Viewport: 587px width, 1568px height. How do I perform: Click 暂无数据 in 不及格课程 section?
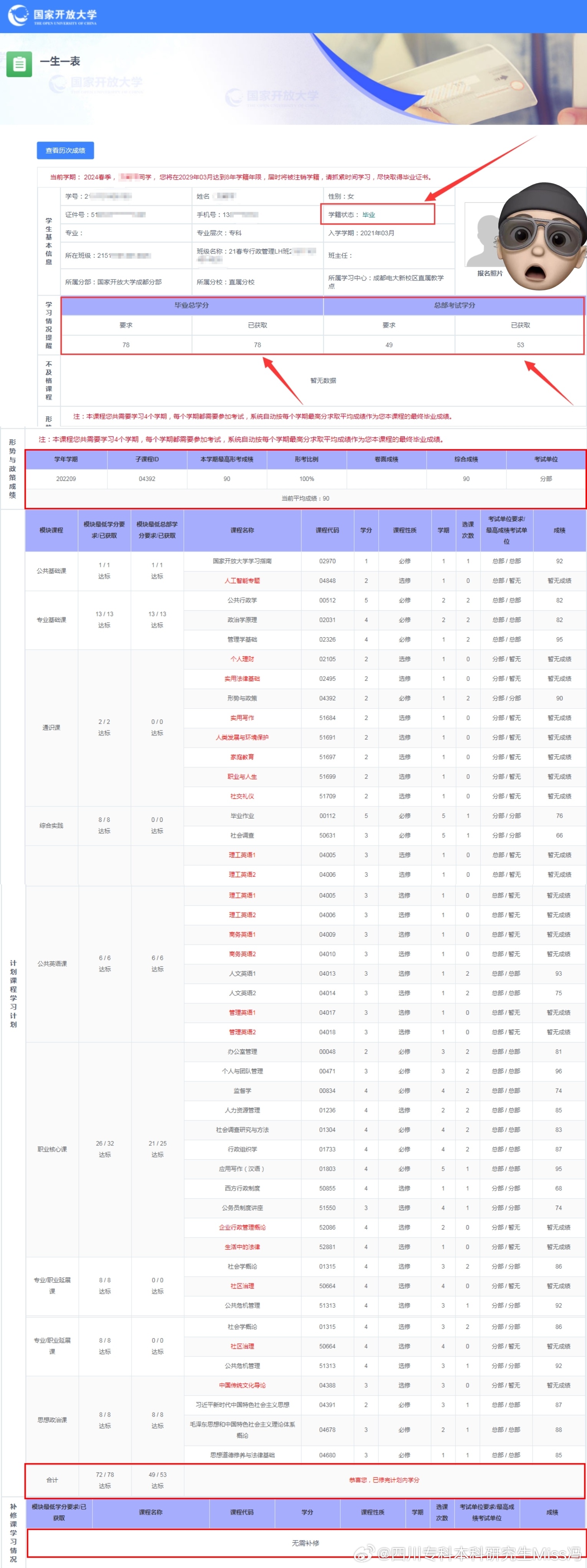[x=323, y=381]
